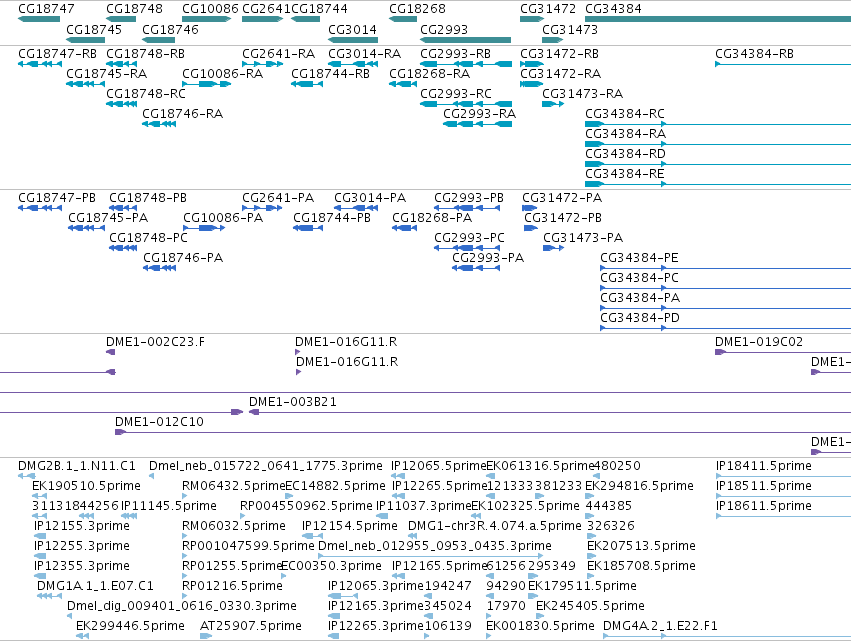851x641 pixels.
Task: Click the EK294816.5prime EST label
Action: pos(639,486)
